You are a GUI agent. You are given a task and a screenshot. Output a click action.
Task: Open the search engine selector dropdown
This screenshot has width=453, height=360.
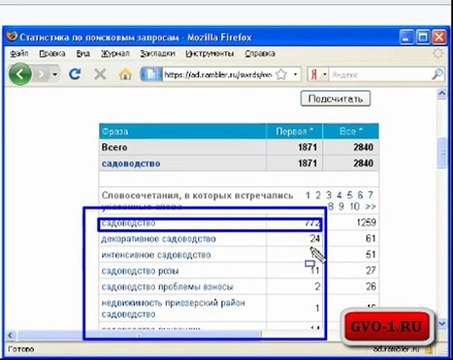tap(324, 75)
